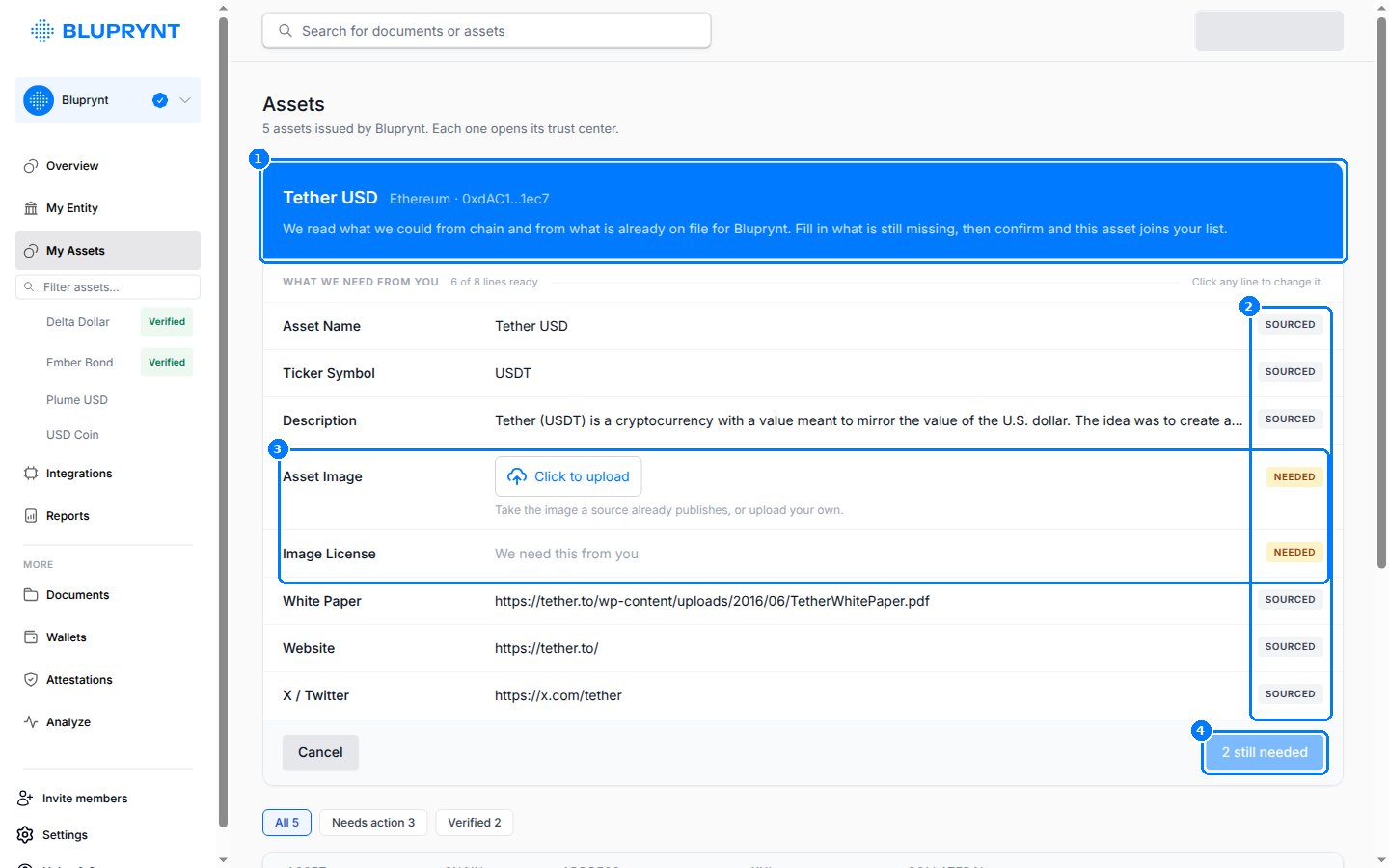Screen dimensions: 1389x868
Task: Click the NEEDED badge on Asset Image row
Action: [x=1294, y=476]
